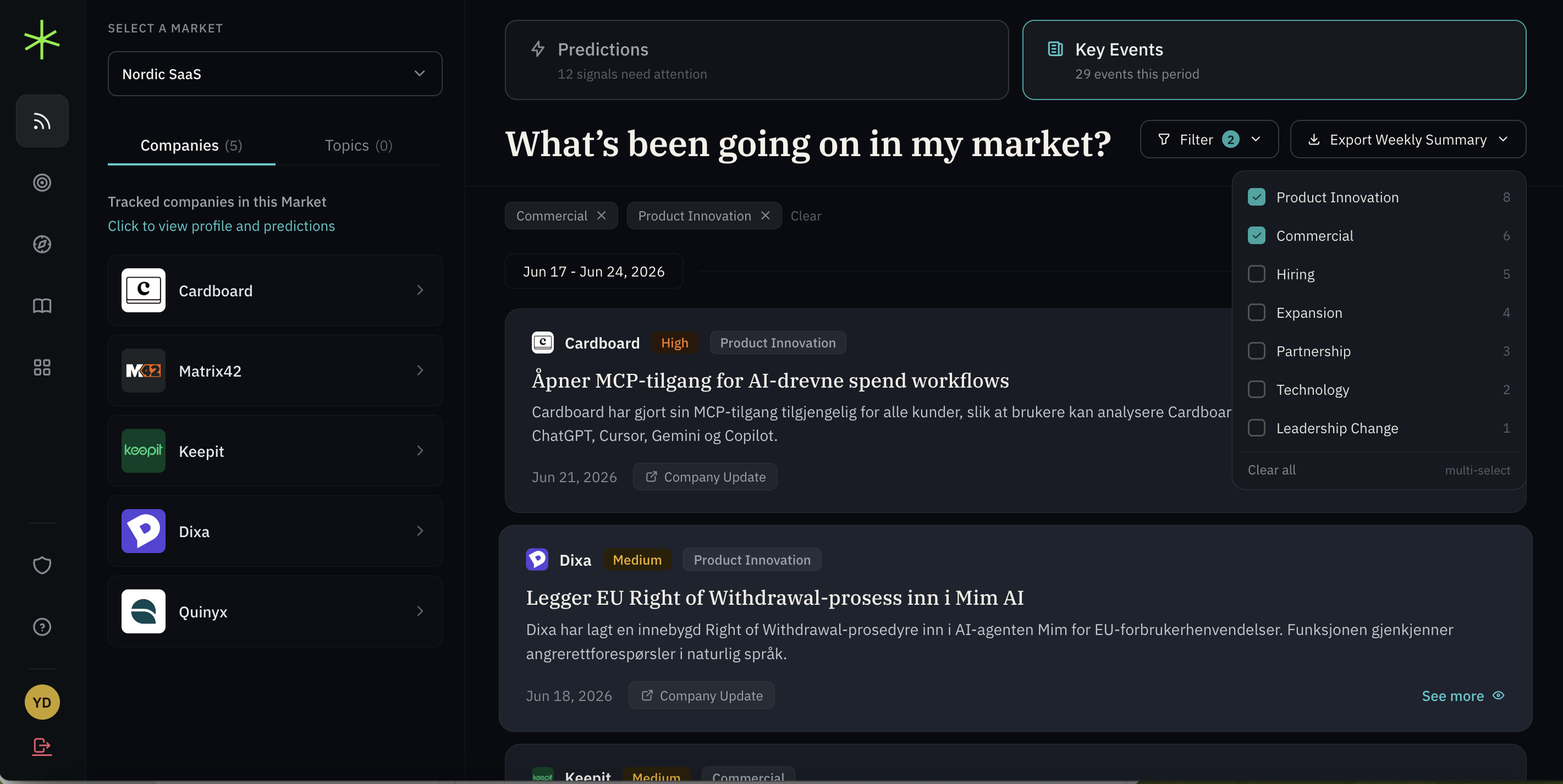Viewport: 1563px width, 784px height.
Task: Open the Legger EU Right of Withdrawal headline
Action: point(775,597)
